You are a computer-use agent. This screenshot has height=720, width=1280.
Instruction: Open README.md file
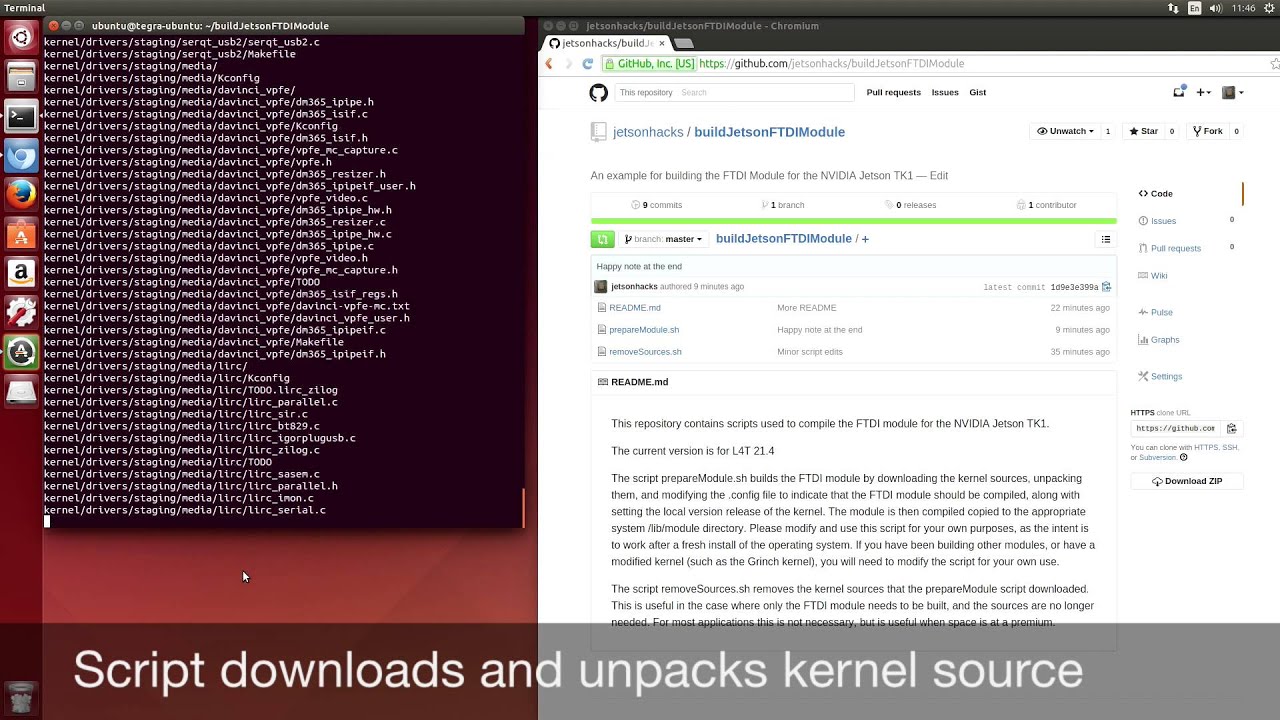(635, 308)
